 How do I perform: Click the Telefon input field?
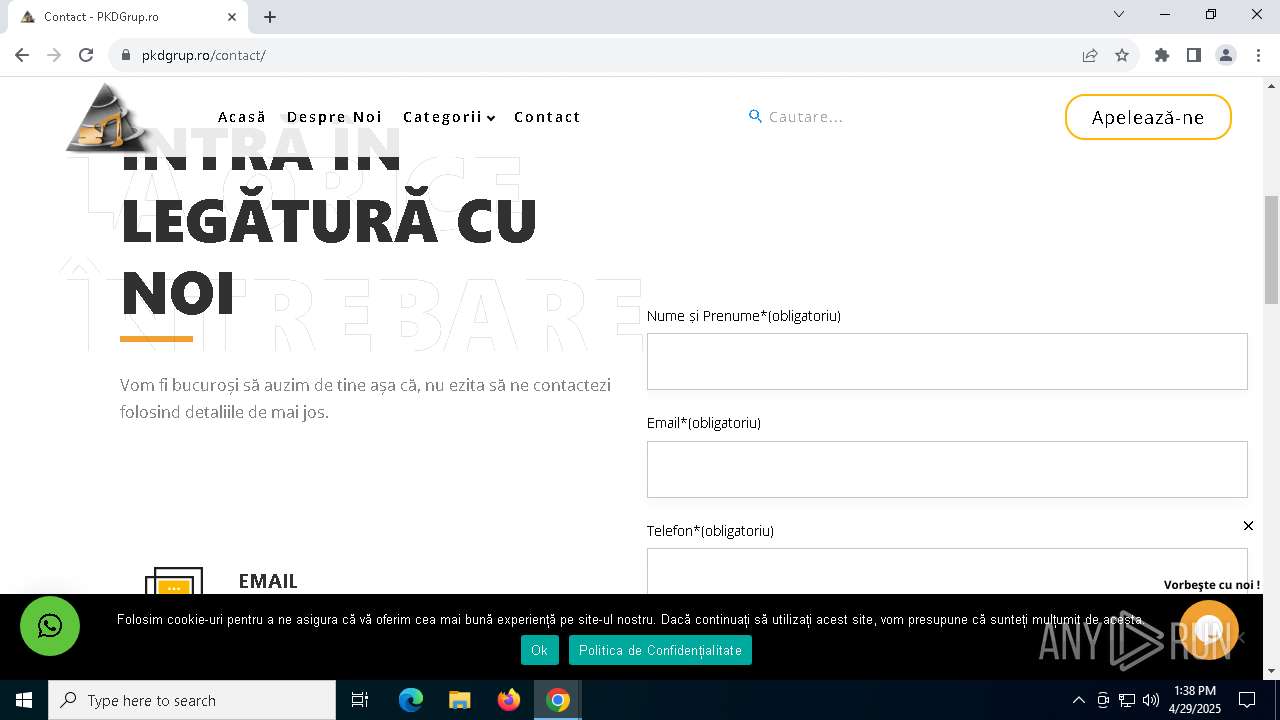947,571
